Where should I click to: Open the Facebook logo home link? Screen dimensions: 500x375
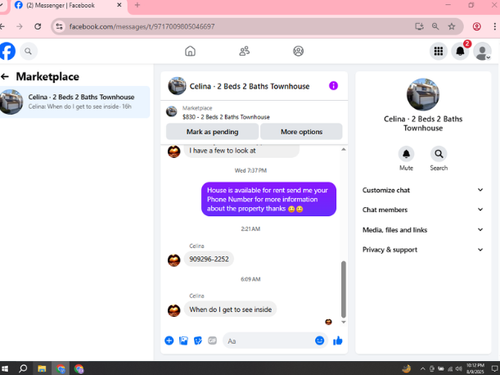(x=7, y=51)
